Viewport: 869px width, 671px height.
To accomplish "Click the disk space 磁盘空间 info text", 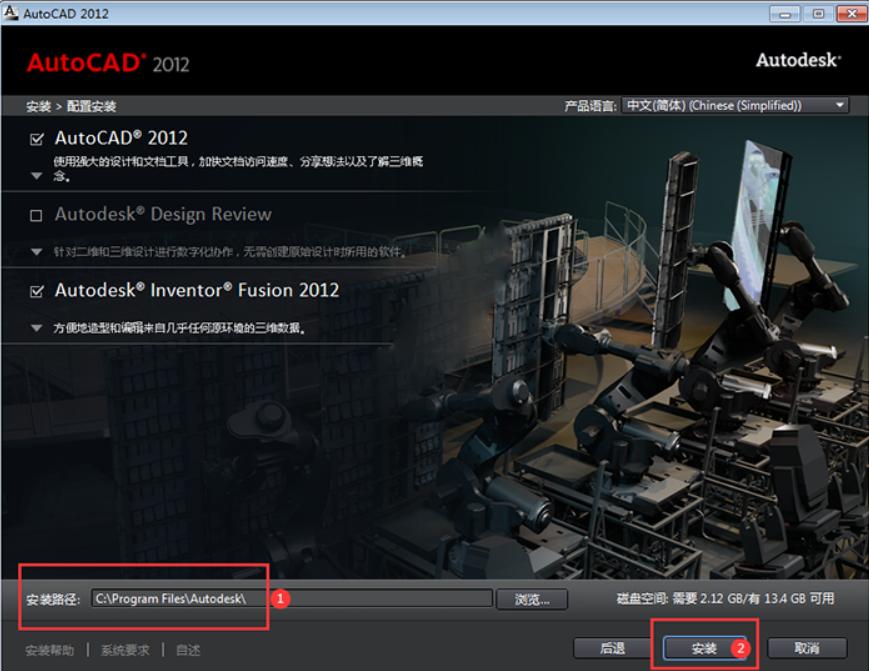I will click(726, 598).
